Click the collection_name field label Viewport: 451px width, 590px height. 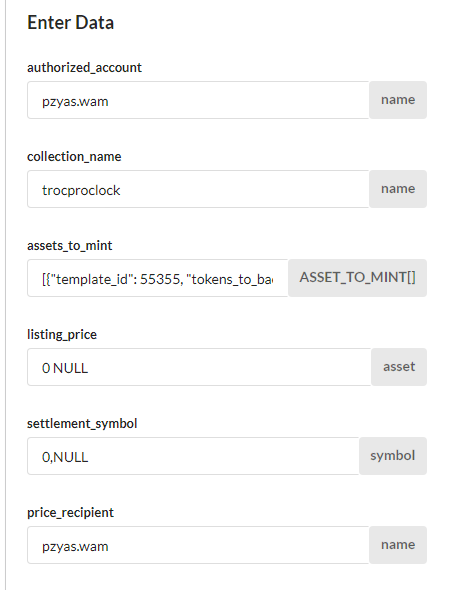tap(74, 157)
